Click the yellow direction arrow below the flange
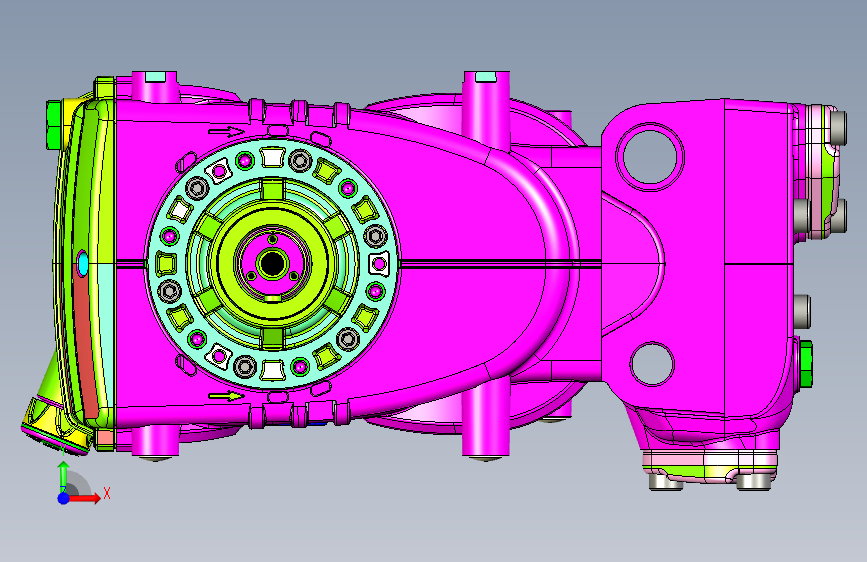 pos(226,396)
